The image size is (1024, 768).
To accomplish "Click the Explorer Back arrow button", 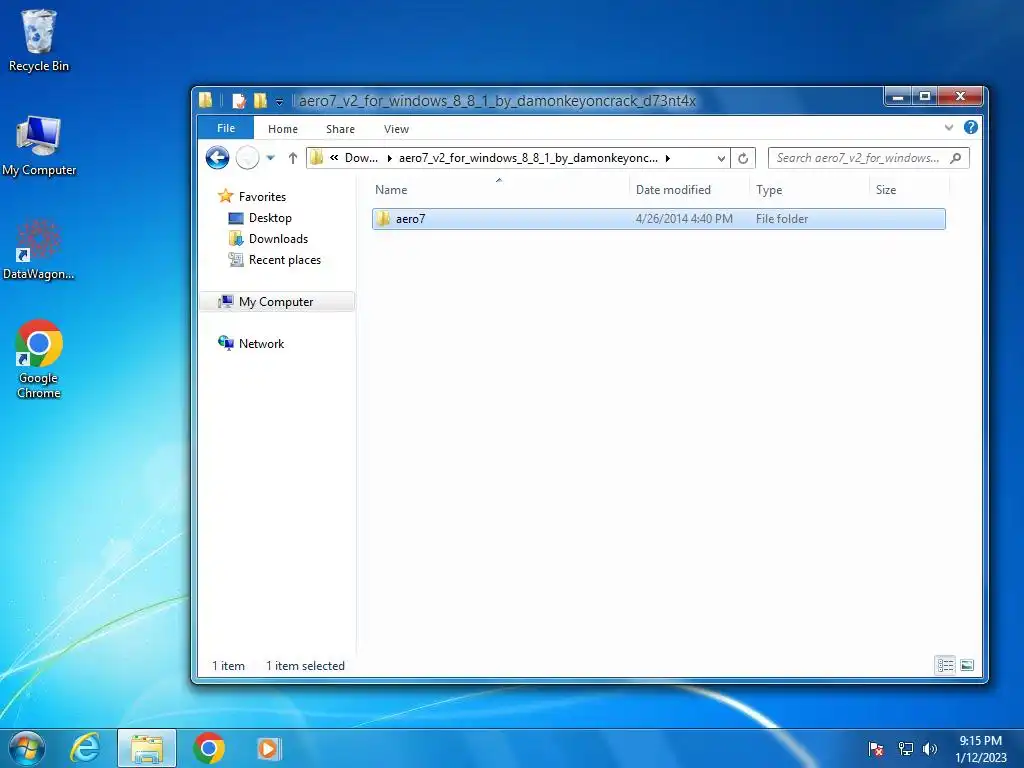I will [x=217, y=158].
